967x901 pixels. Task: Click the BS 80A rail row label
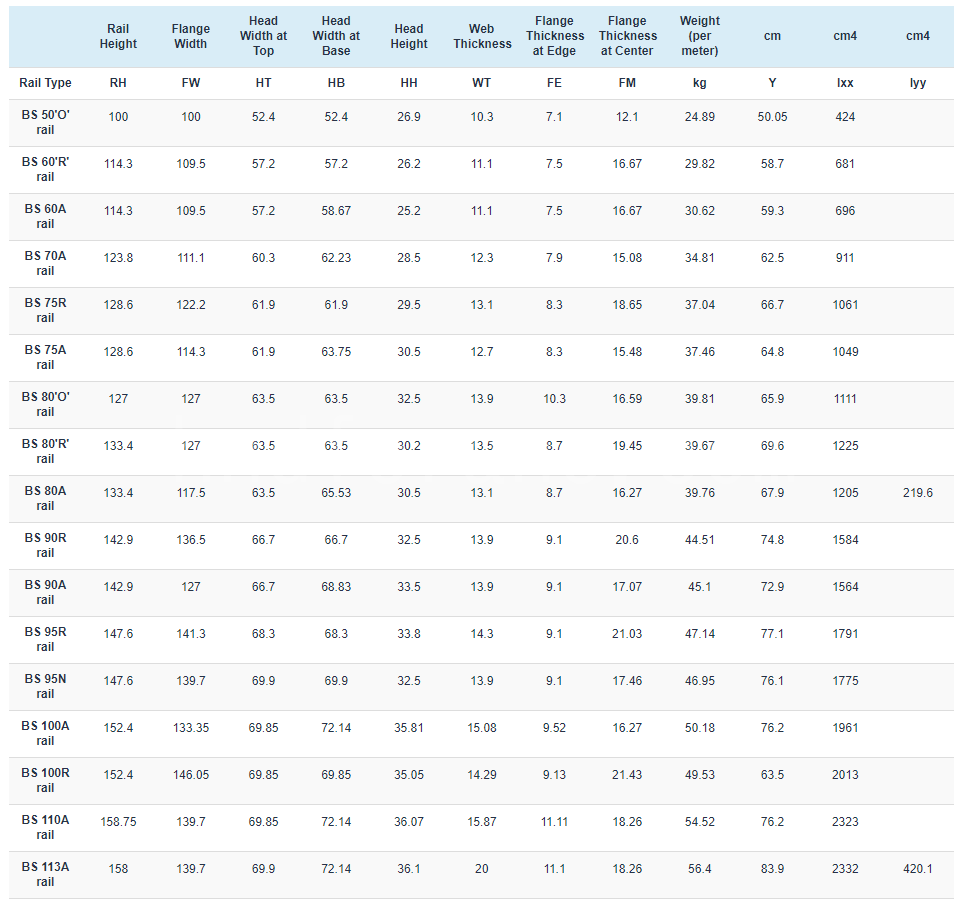[45, 498]
